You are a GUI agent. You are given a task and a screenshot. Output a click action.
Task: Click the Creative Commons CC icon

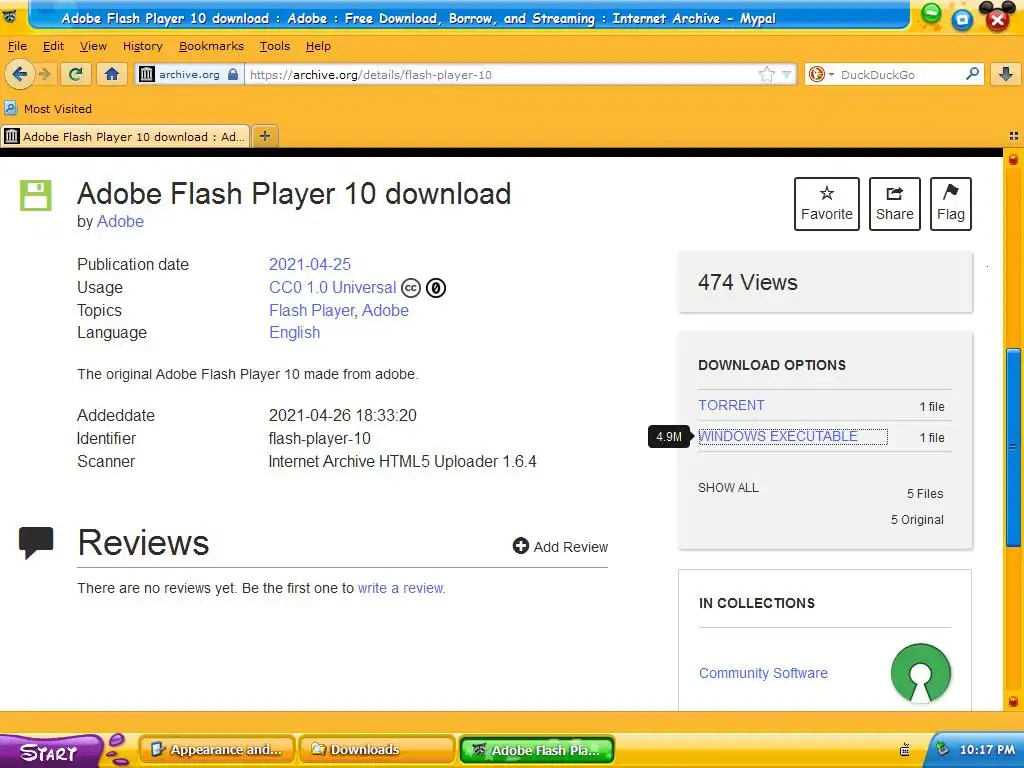(x=411, y=287)
